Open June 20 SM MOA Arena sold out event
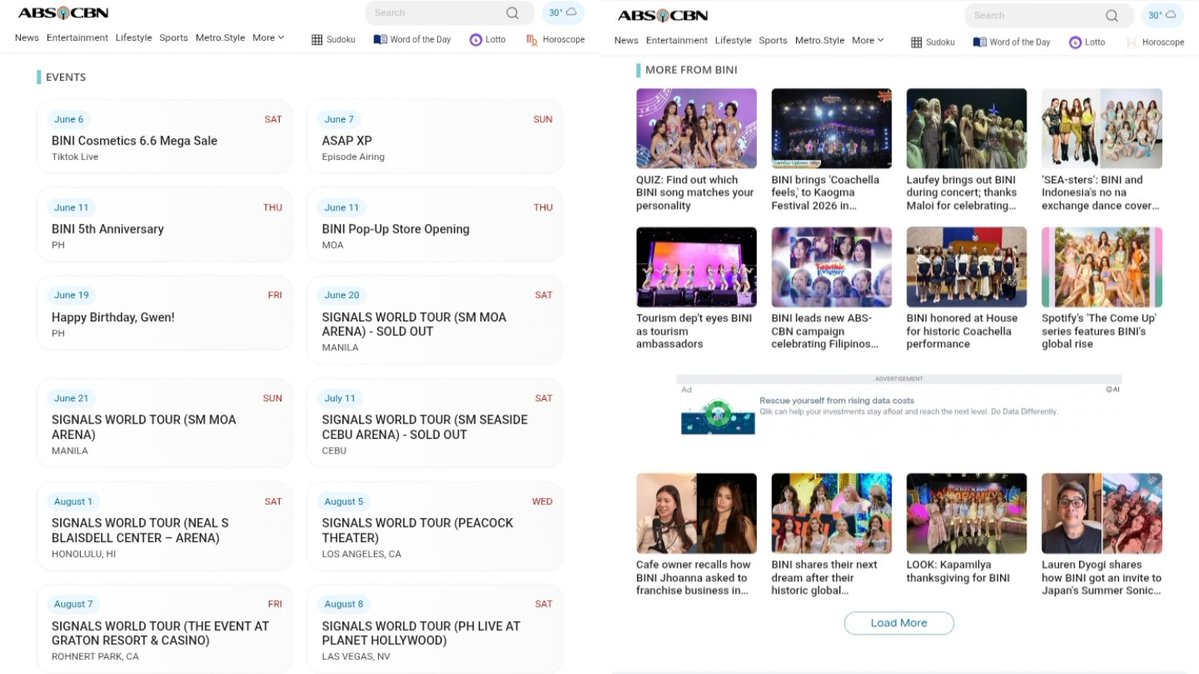 click(x=434, y=320)
